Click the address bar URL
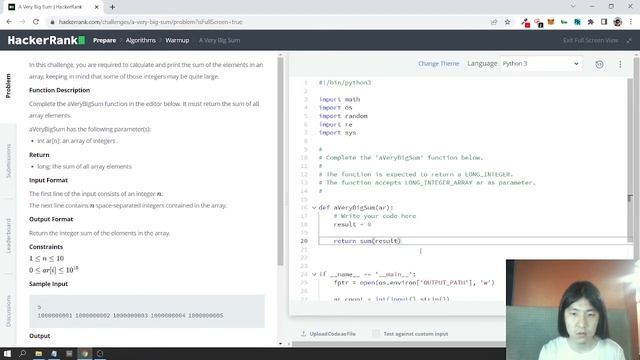Image resolution: width=640 pixels, height=360 pixels. tap(151, 22)
